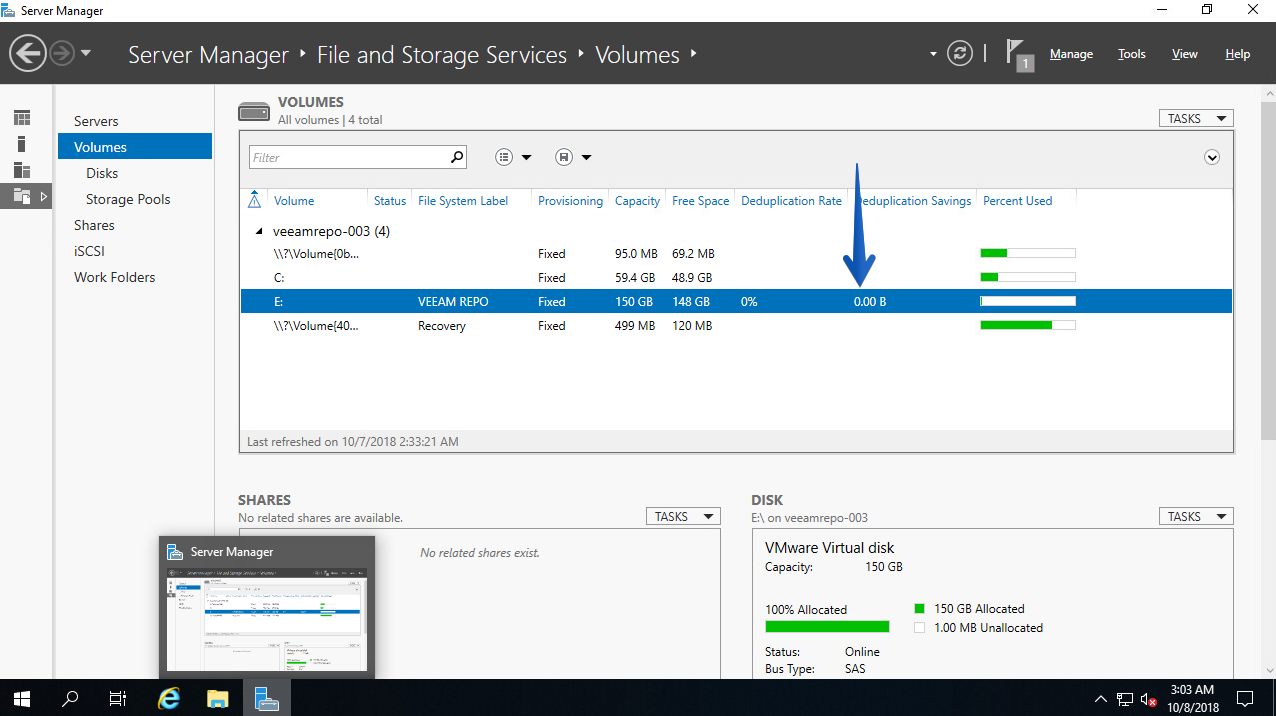
Task: Click the filter search magnifier icon
Action: (x=457, y=157)
